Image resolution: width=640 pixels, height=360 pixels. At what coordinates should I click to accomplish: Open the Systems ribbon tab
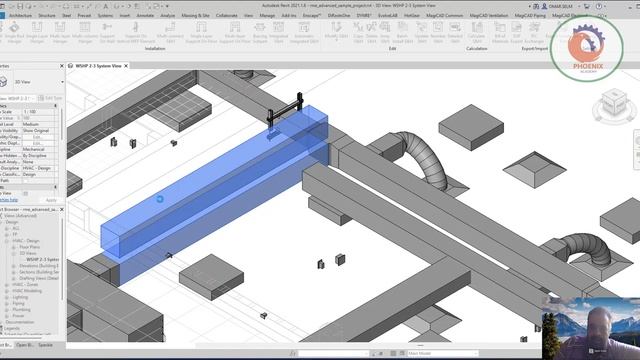[105, 16]
